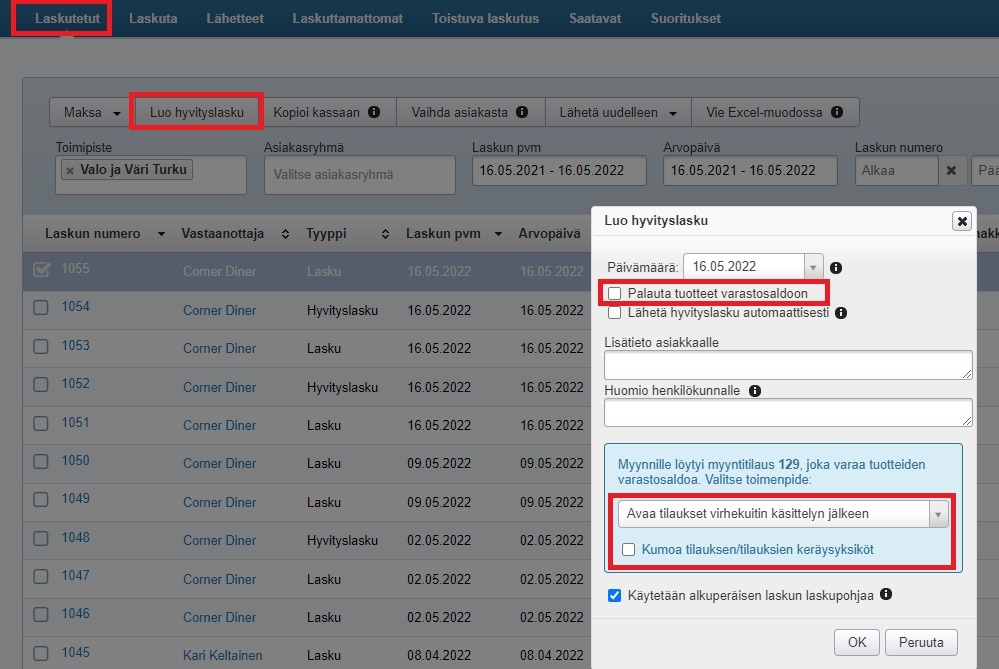Click info icon next to Huomio henkilökunnalle

(x=754, y=391)
